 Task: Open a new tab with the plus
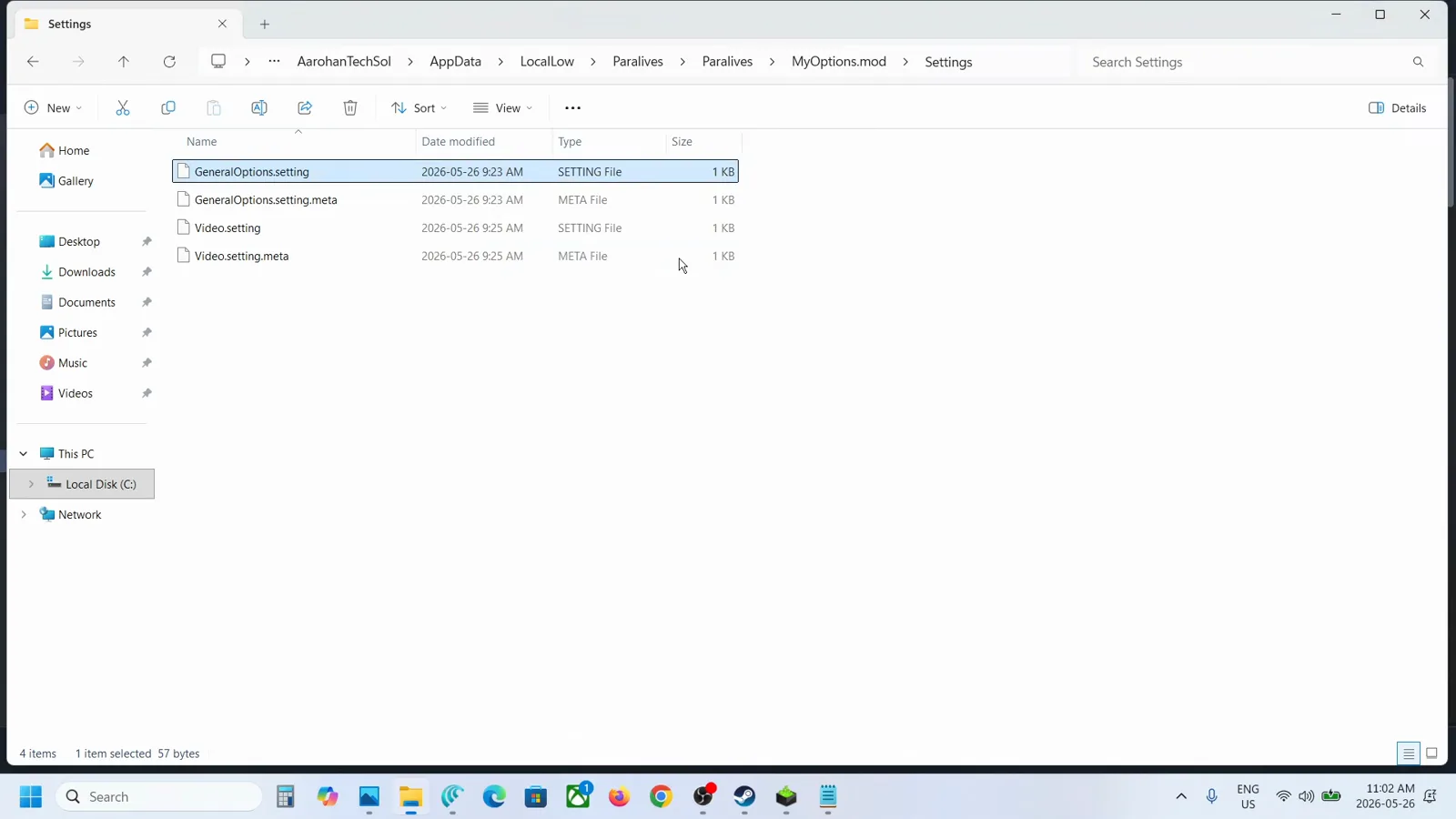tap(265, 25)
